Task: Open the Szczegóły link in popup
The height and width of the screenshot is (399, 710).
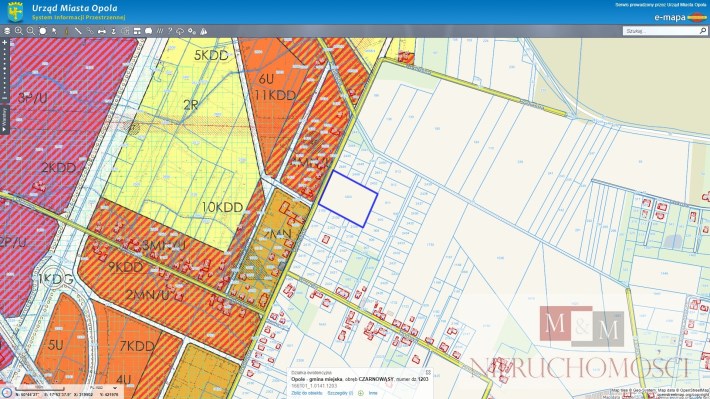Action: (x=340, y=393)
